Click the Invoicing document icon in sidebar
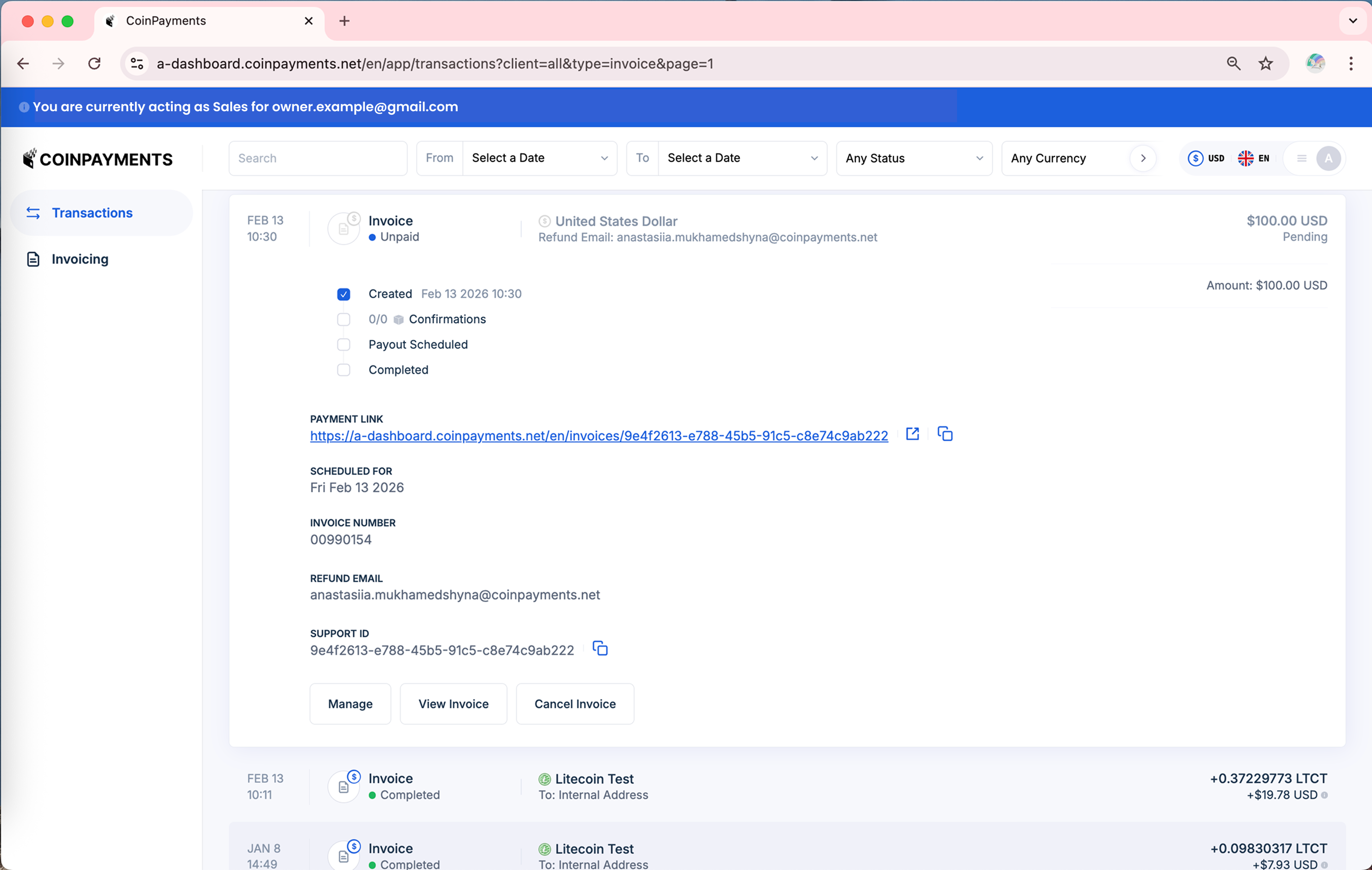 tap(33, 259)
